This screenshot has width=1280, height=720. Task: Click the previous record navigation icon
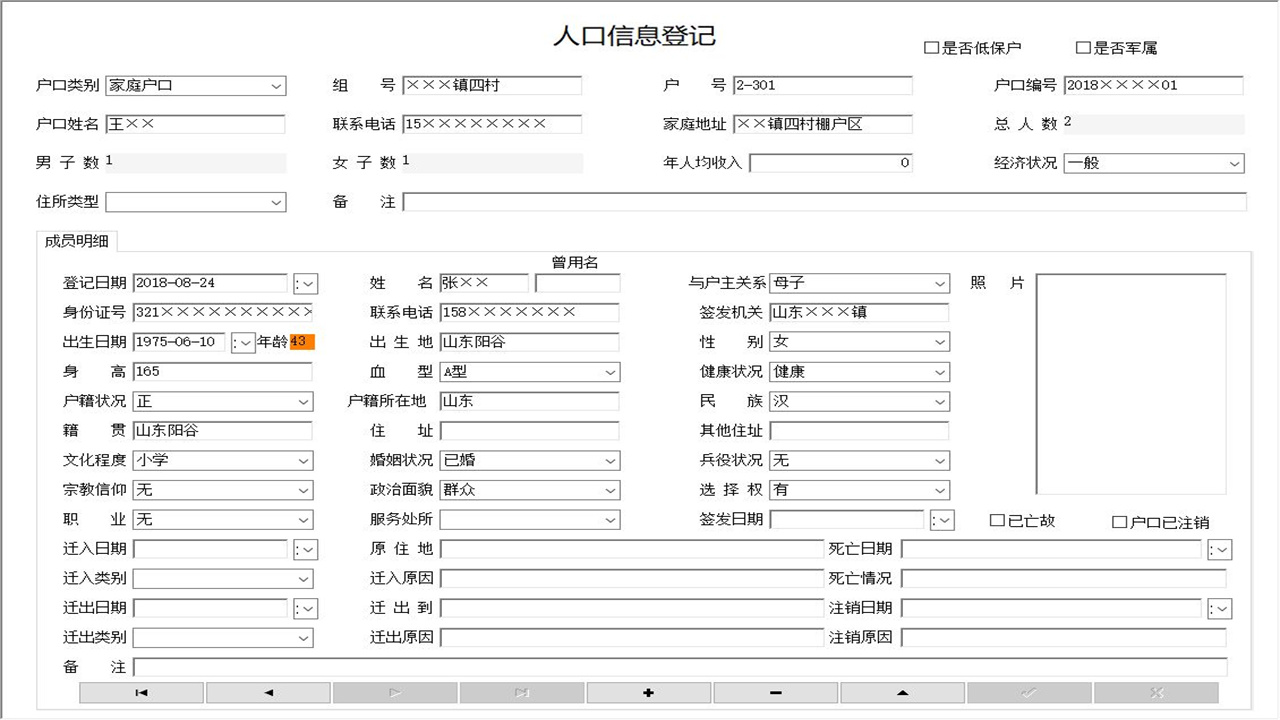[x=267, y=692]
